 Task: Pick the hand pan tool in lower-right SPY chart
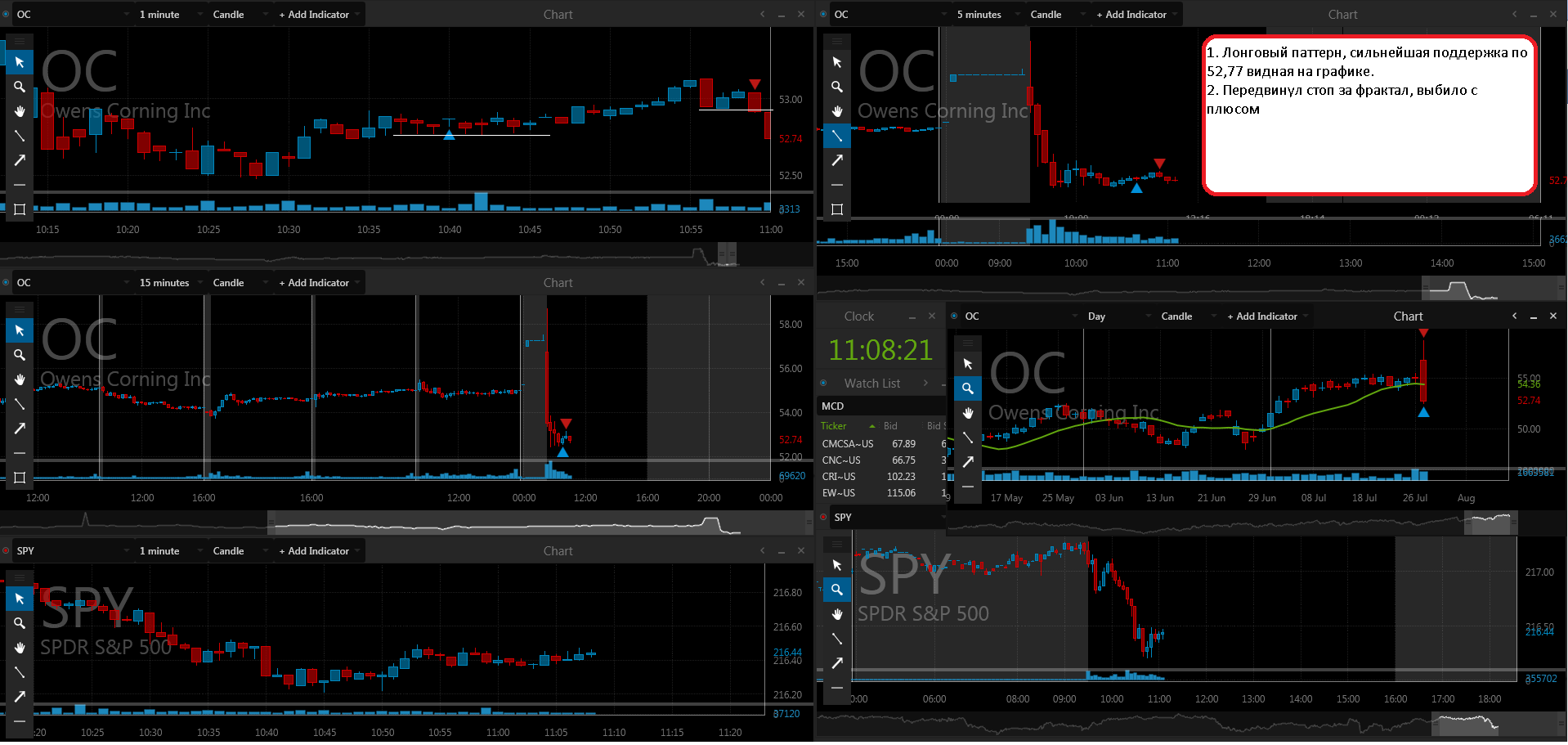[x=837, y=614]
